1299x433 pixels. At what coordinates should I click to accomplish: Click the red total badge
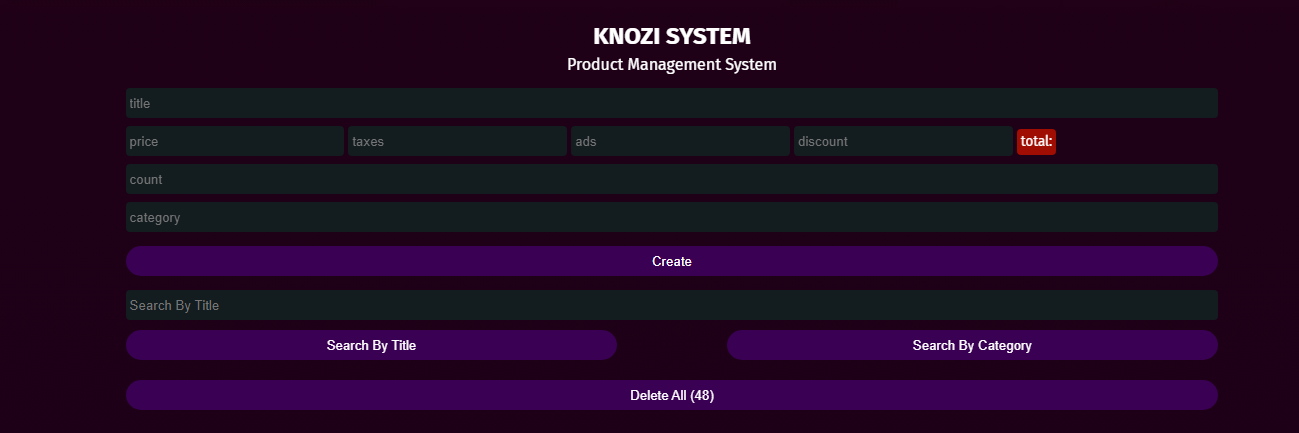(x=1036, y=142)
